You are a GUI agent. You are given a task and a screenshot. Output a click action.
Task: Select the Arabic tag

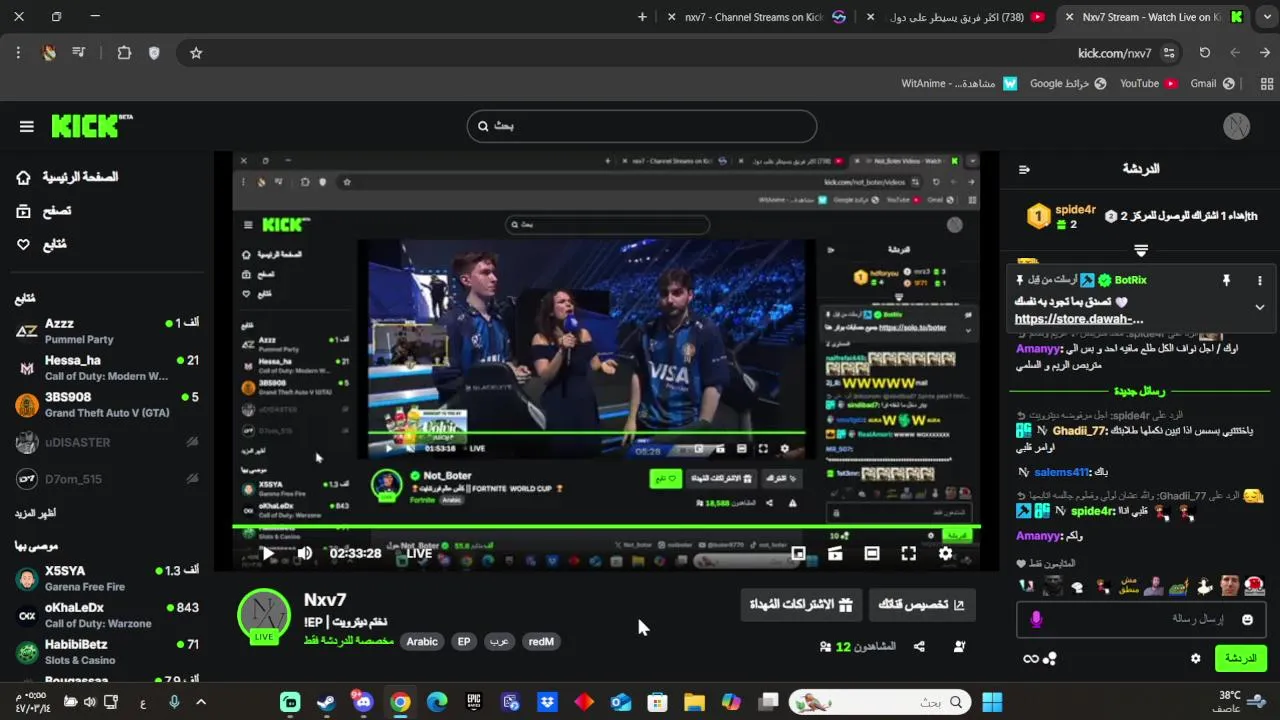422,642
